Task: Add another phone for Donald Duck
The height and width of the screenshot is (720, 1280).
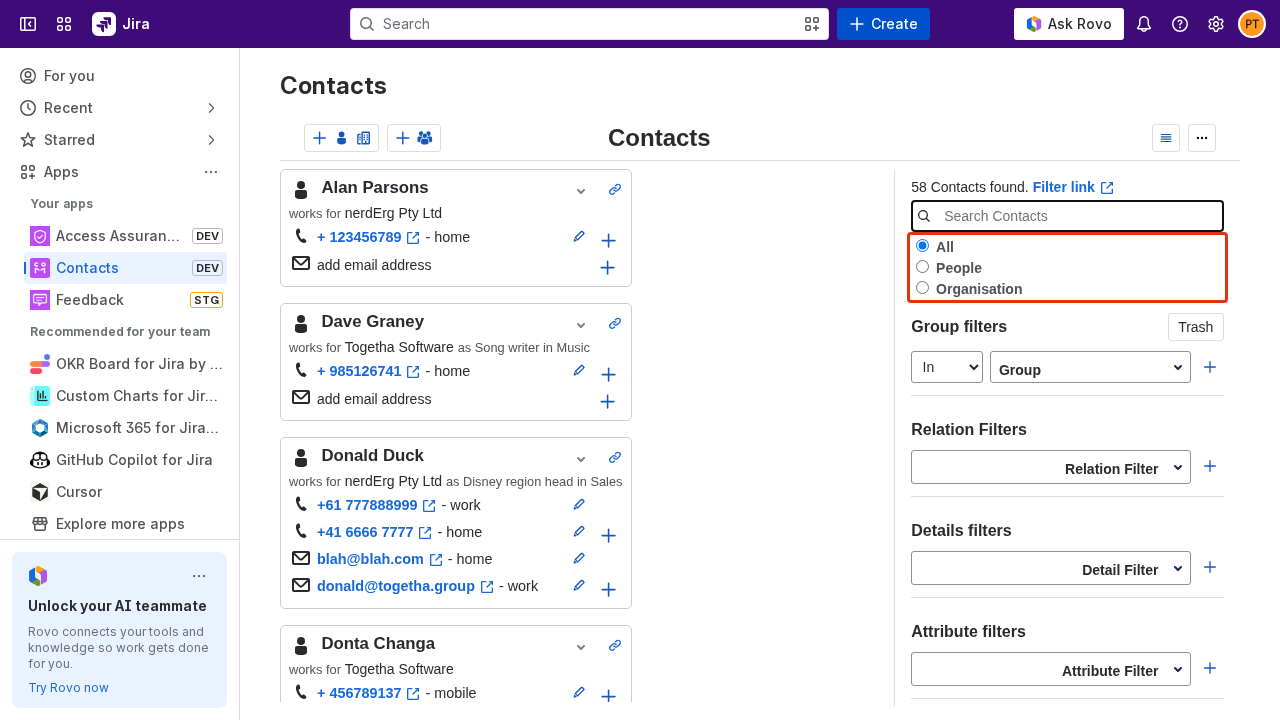Action: point(608,535)
